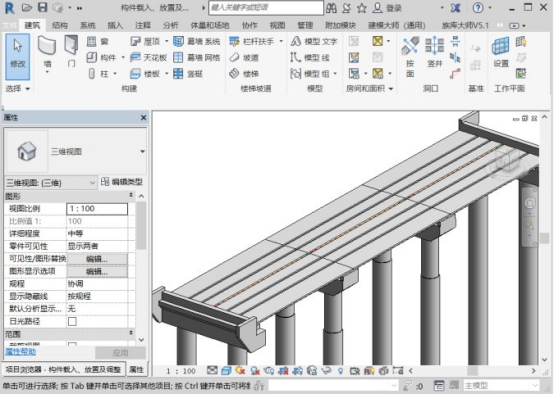Viewport: 554px width, 395px height.
Task: Click the Curtain System (幕墙 系统) tool
Action: click(x=197, y=42)
